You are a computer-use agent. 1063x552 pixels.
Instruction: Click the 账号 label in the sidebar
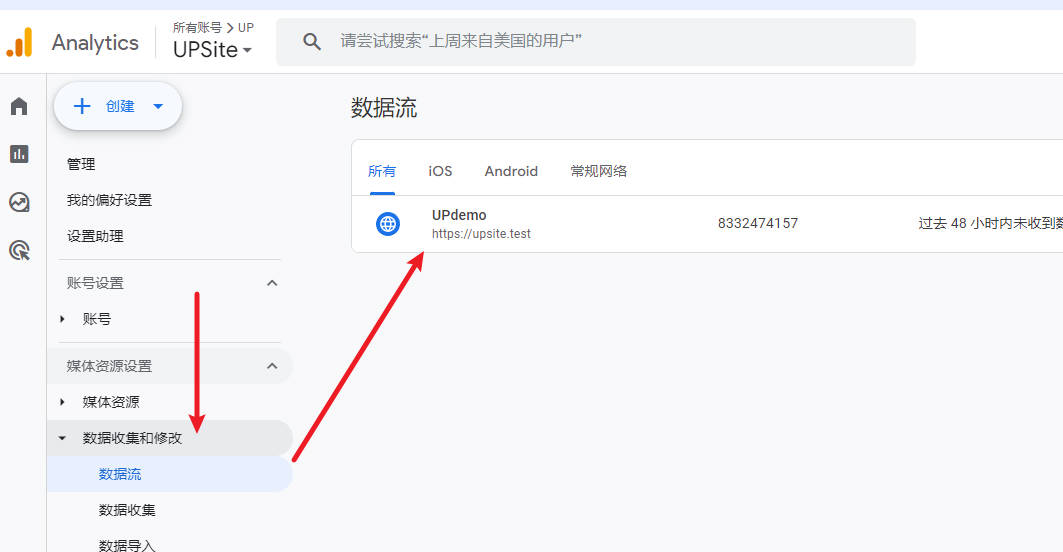coord(96,319)
